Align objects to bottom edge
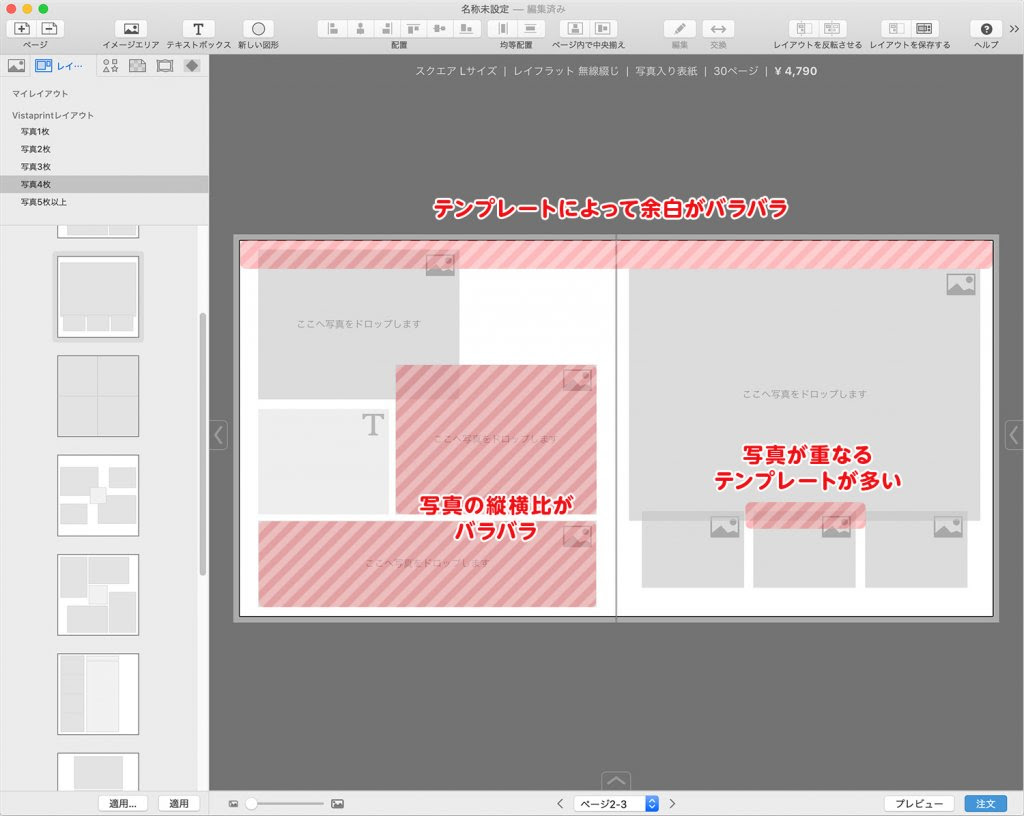 click(466, 29)
